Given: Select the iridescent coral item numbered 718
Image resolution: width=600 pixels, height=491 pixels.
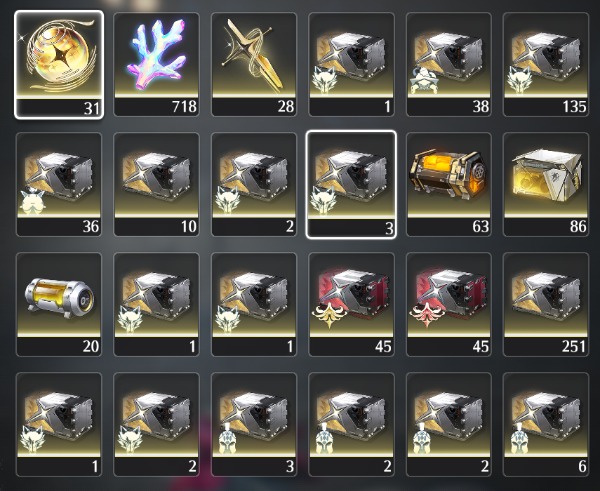Looking at the screenshot, I should coord(157,65).
